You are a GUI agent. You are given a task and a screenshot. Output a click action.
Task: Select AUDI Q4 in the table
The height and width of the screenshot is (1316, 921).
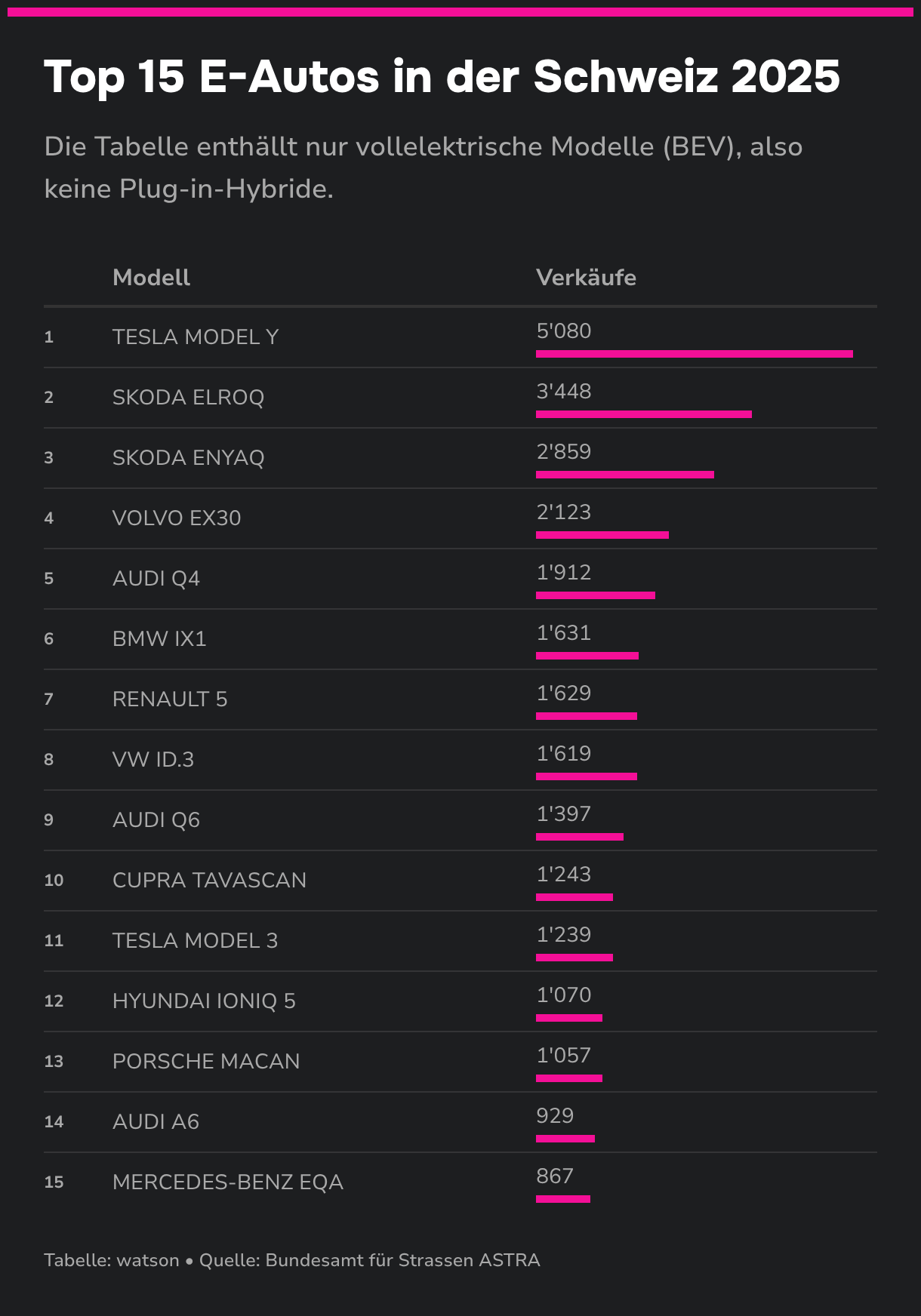(156, 578)
